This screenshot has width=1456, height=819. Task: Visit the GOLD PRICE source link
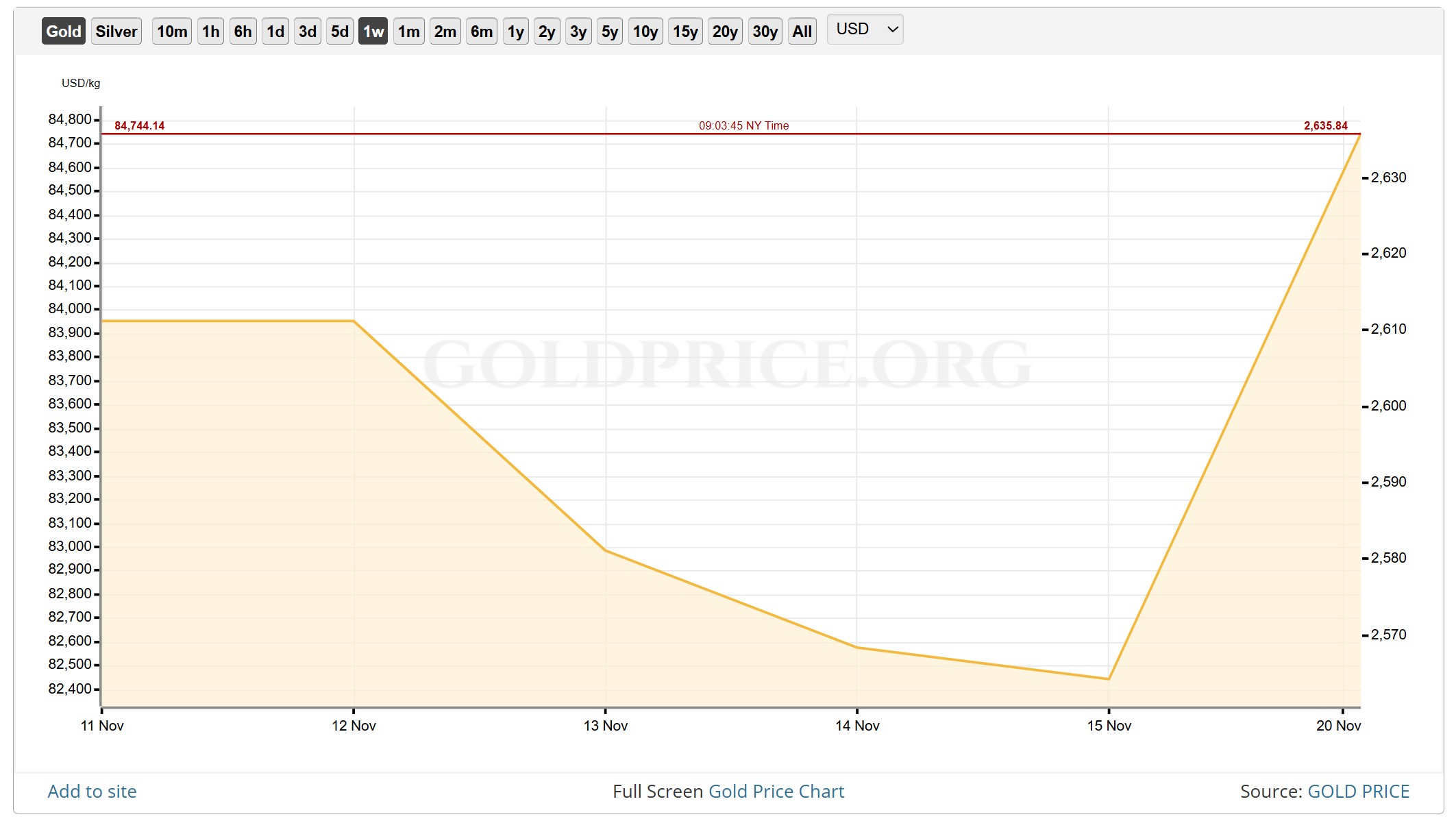point(1359,792)
